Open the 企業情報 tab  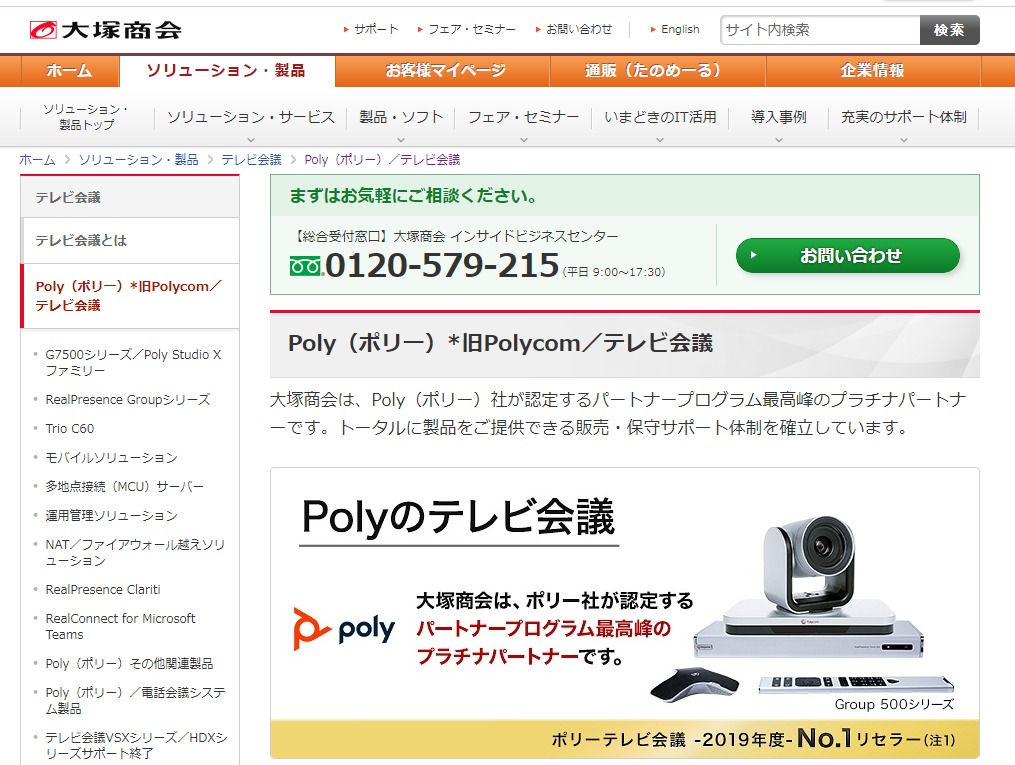point(873,71)
